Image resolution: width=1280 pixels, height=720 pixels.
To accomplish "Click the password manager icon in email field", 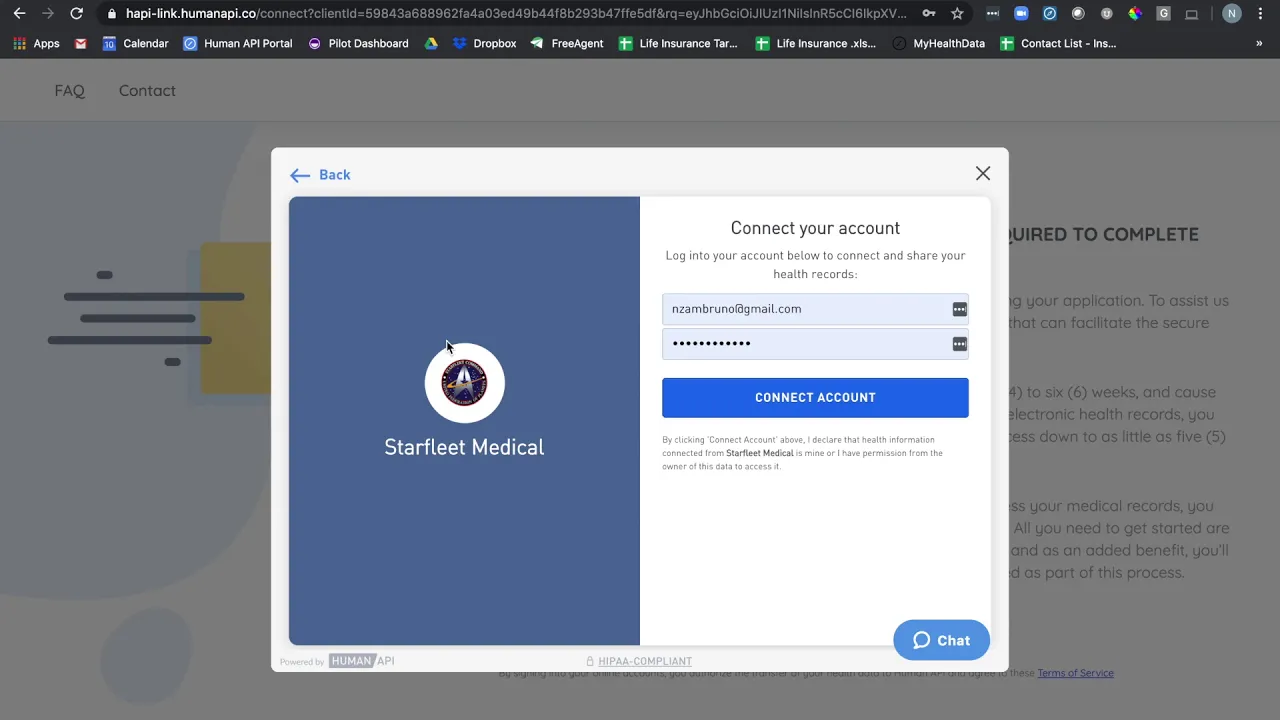I will (x=959, y=309).
